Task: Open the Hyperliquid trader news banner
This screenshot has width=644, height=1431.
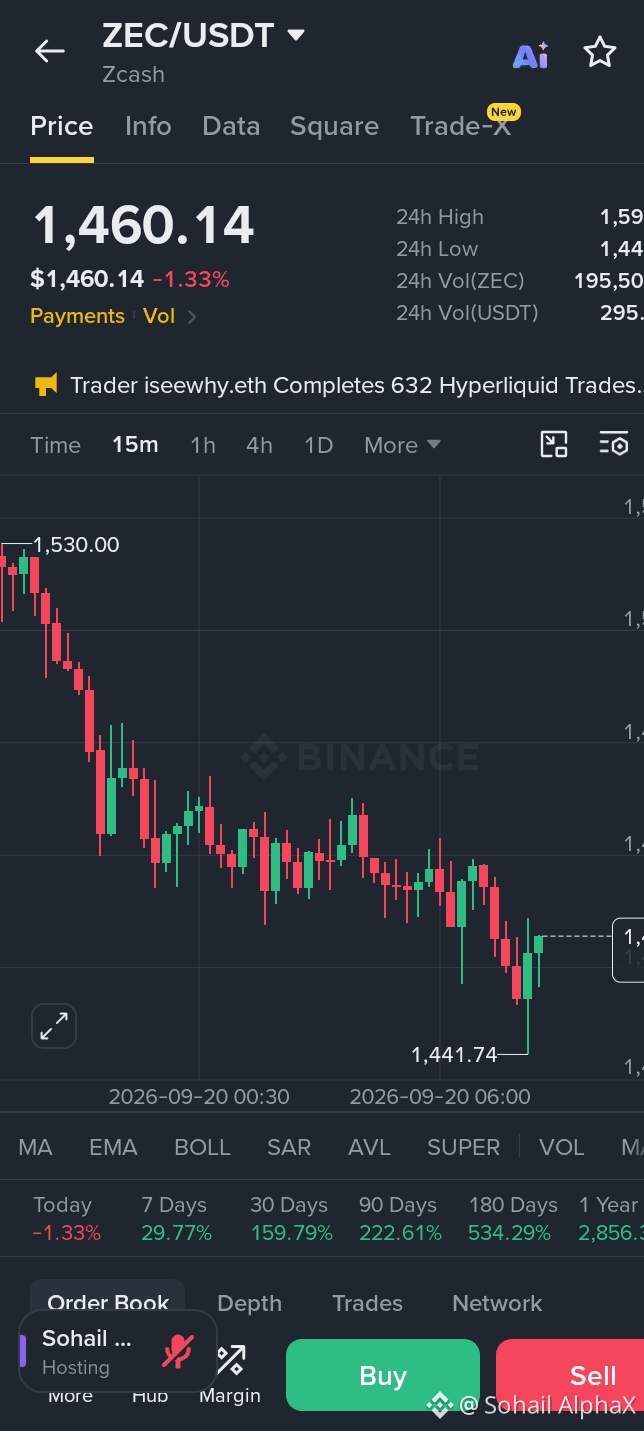Action: point(337,385)
